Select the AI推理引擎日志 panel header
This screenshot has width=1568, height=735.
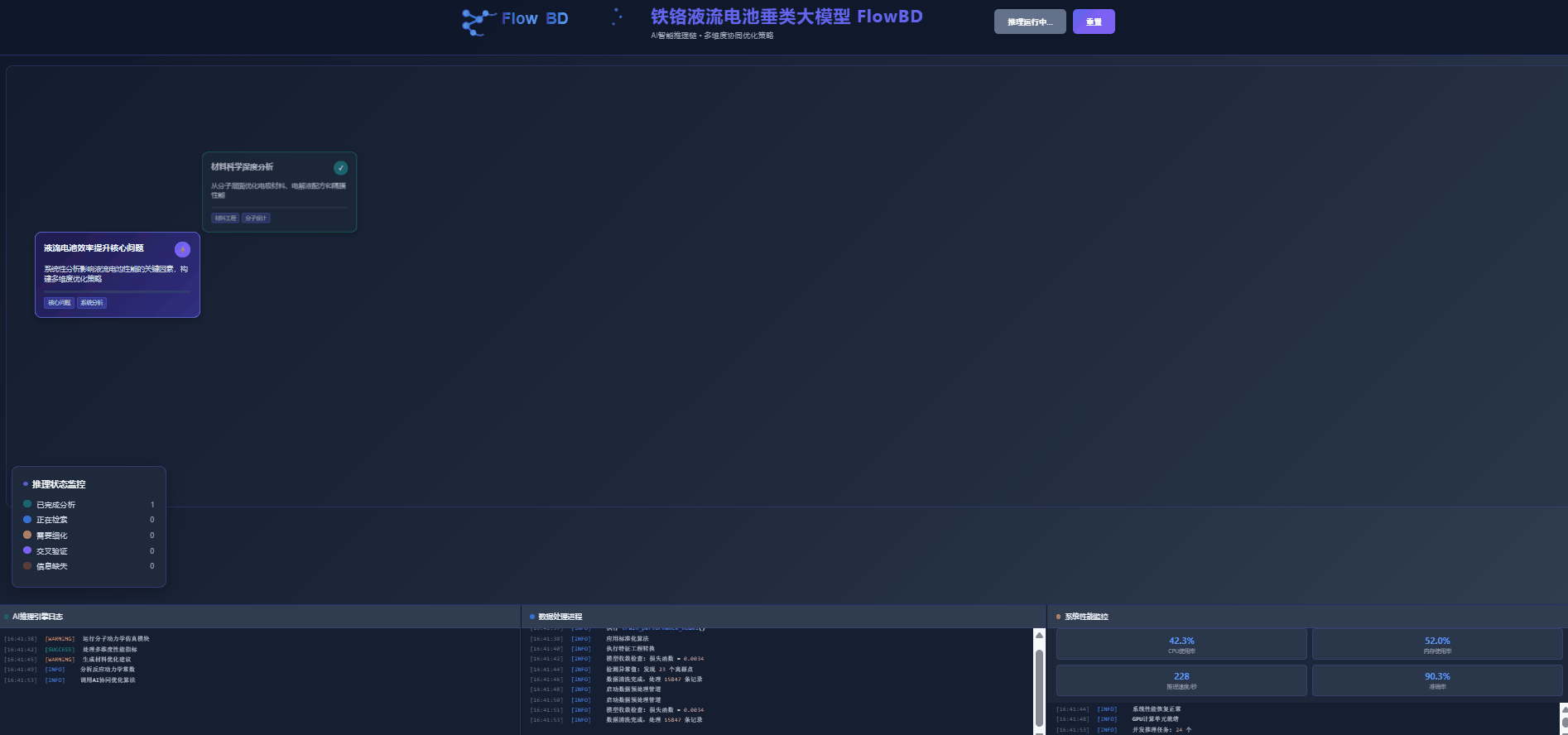[x=260, y=617]
